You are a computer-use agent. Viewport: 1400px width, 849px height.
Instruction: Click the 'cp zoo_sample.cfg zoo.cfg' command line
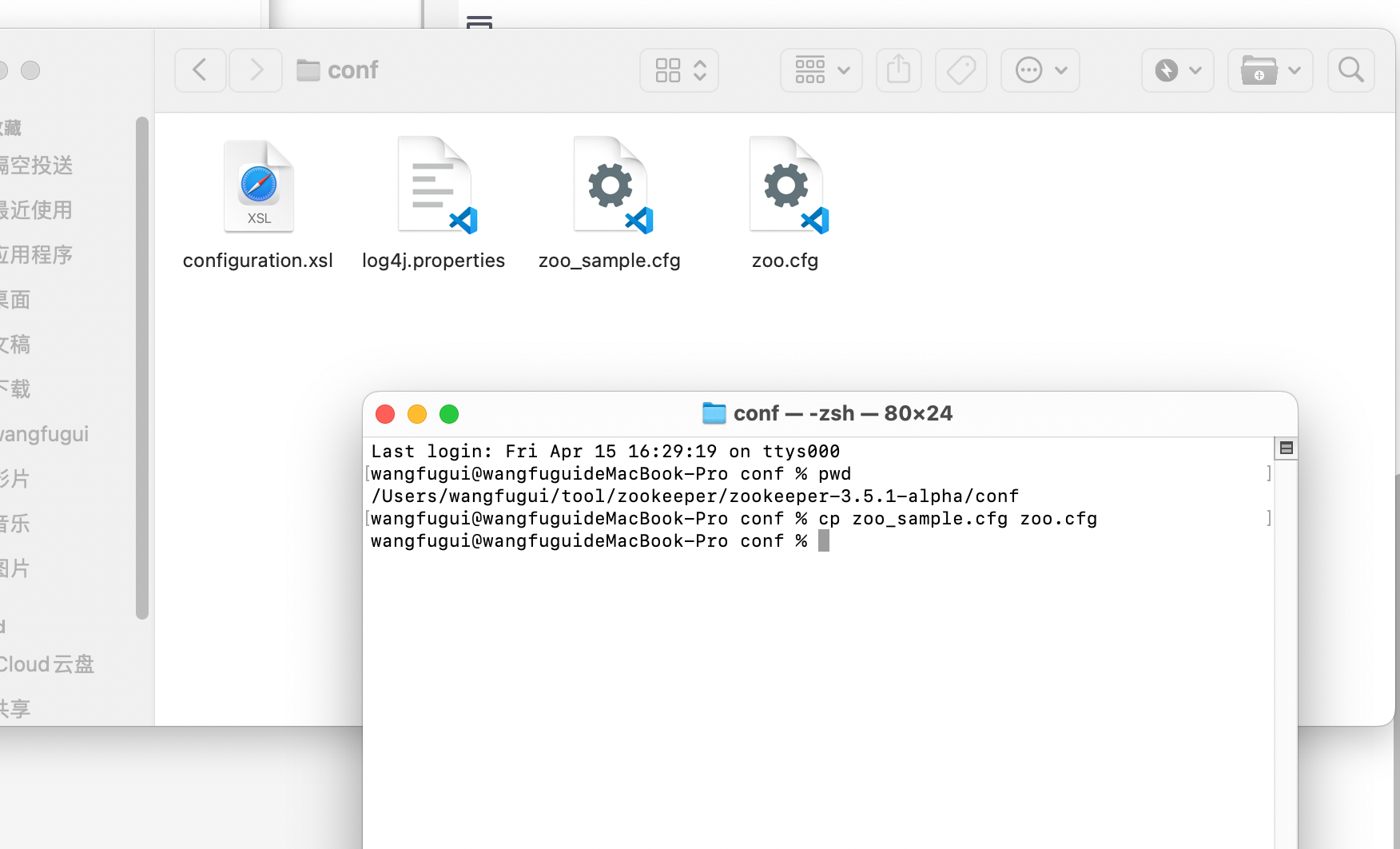tap(734, 519)
